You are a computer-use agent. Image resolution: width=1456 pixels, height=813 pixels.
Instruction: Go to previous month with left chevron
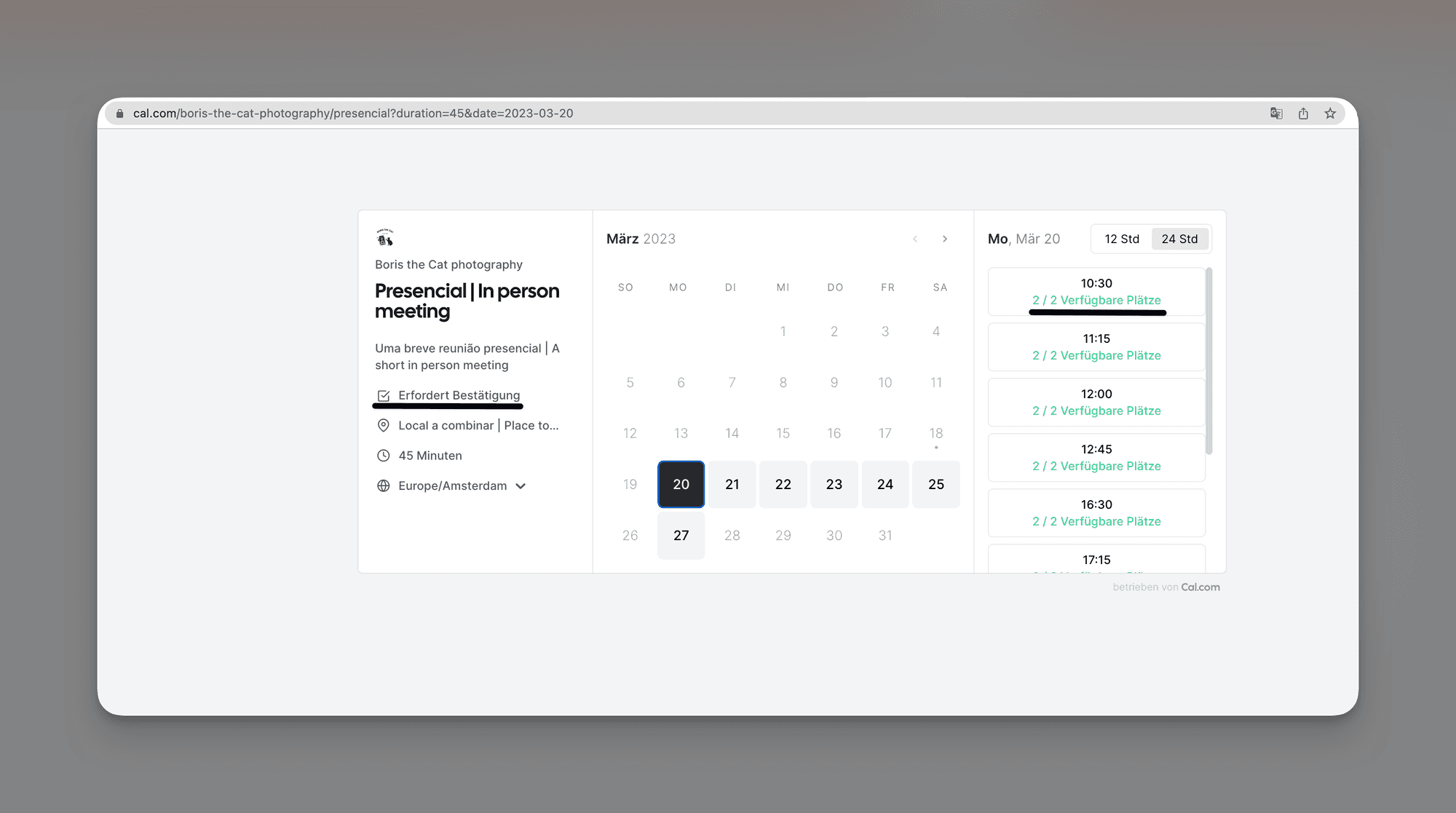tap(915, 239)
